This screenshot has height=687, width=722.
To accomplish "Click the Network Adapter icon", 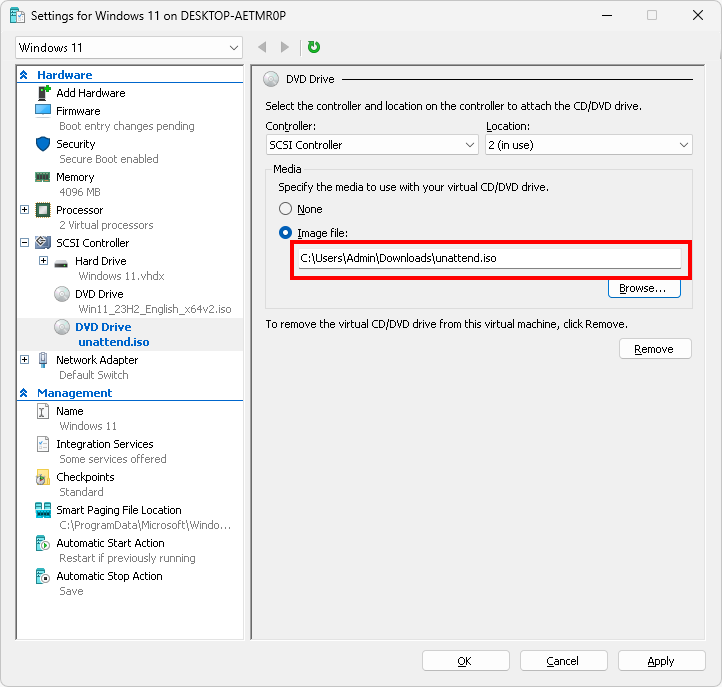I will point(43,360).
